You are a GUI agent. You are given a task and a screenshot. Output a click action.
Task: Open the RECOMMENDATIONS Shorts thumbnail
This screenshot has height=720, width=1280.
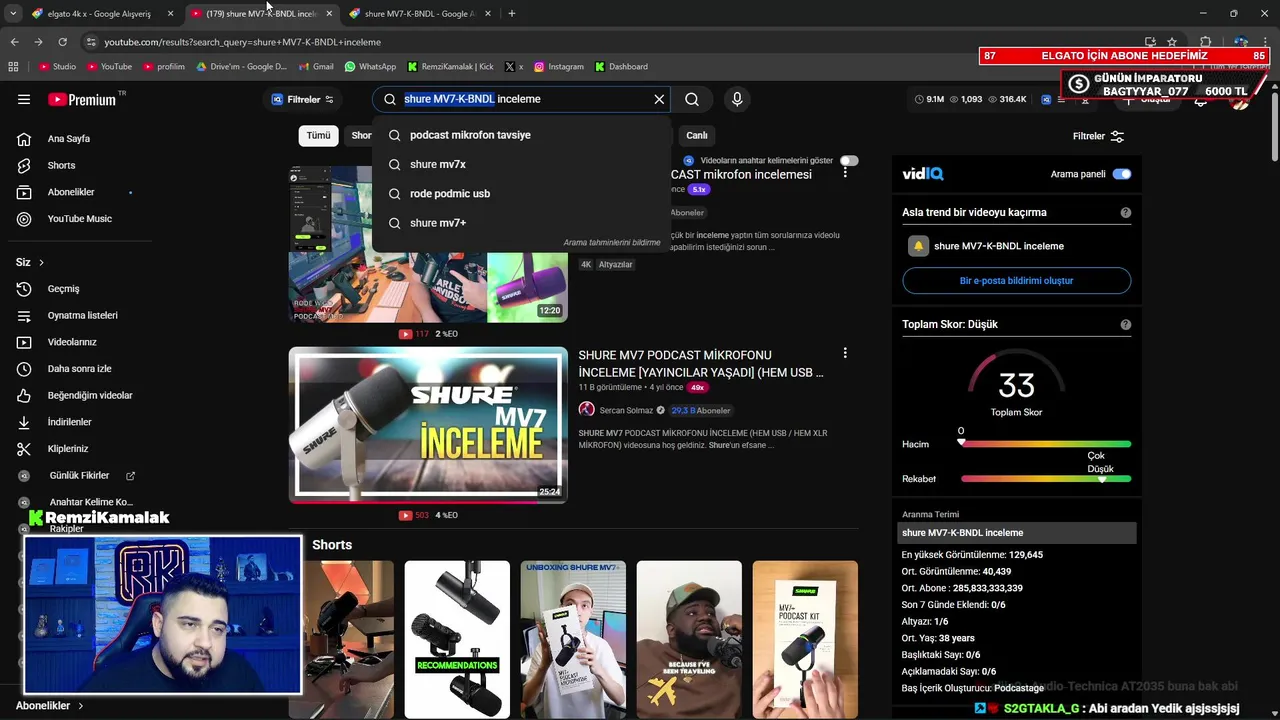pos(457,639)
